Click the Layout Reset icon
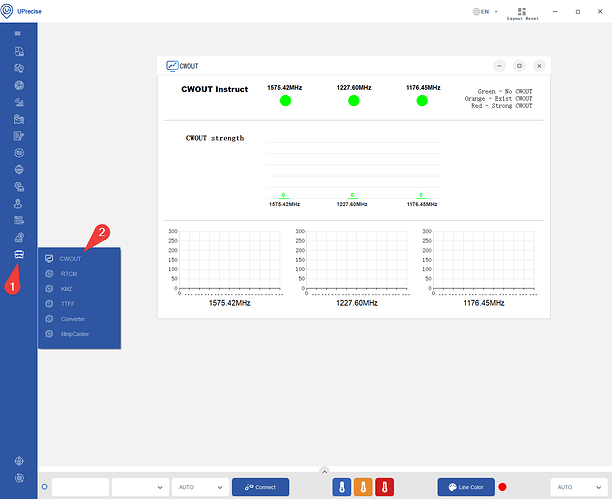The width and height of the screenshot is (612, 499). [x=521, y=12]
